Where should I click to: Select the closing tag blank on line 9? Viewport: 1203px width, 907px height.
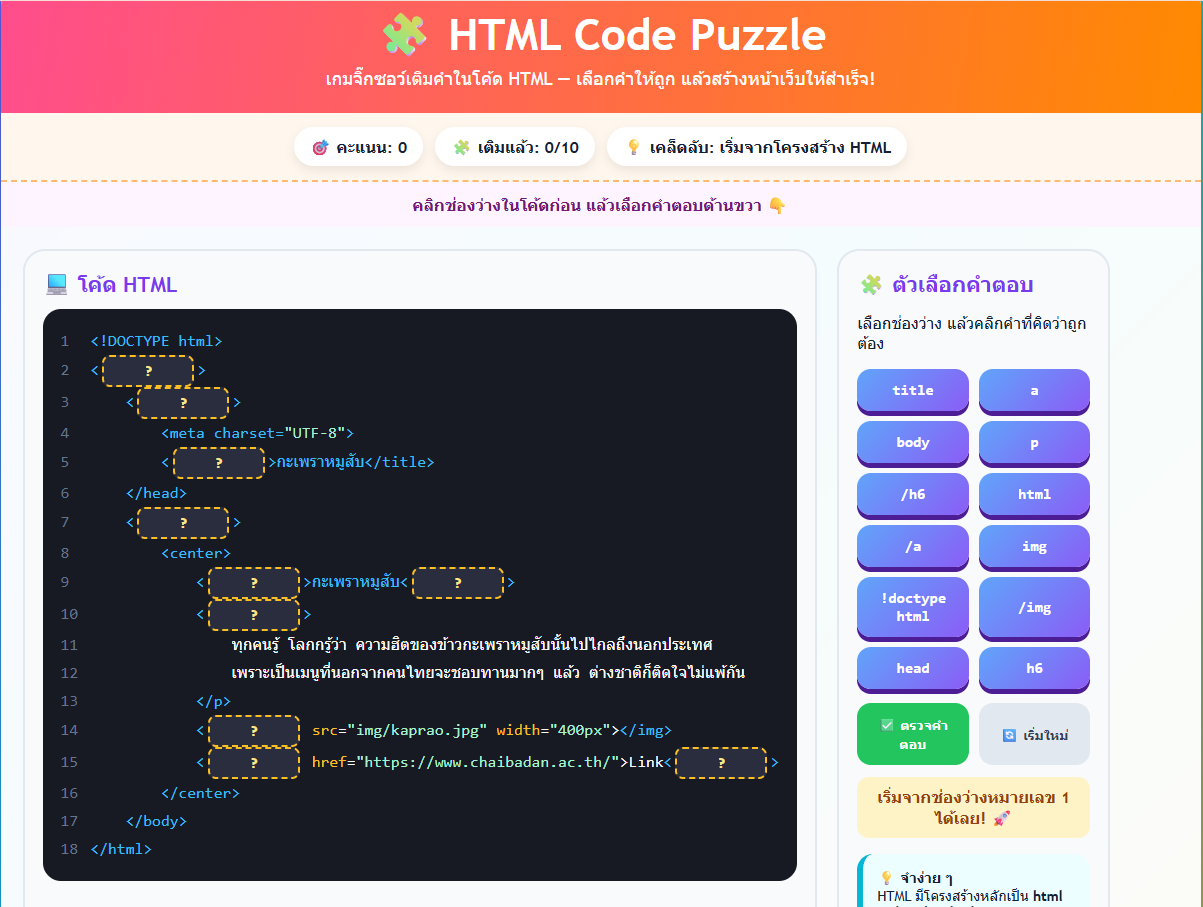pyautogui.click(x=458, y=583)
